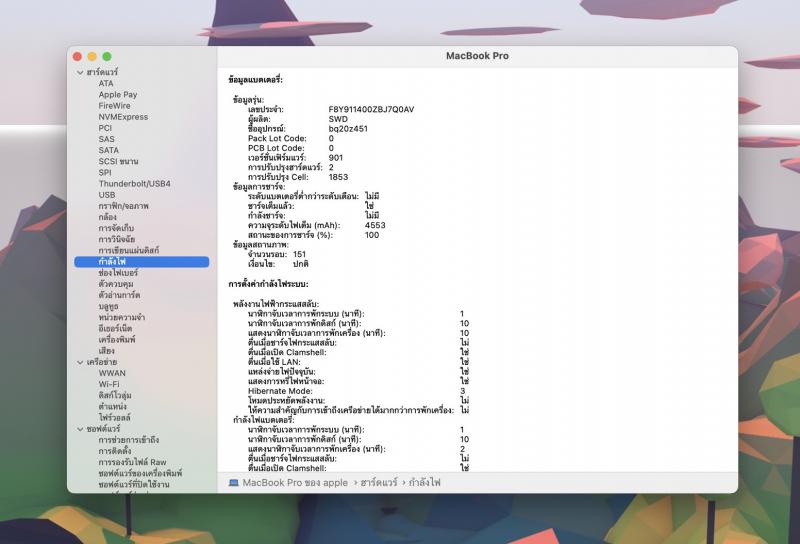
Task: Click serial number F8Y911400ZBJ7Q0AV
Action: point(371,109)
